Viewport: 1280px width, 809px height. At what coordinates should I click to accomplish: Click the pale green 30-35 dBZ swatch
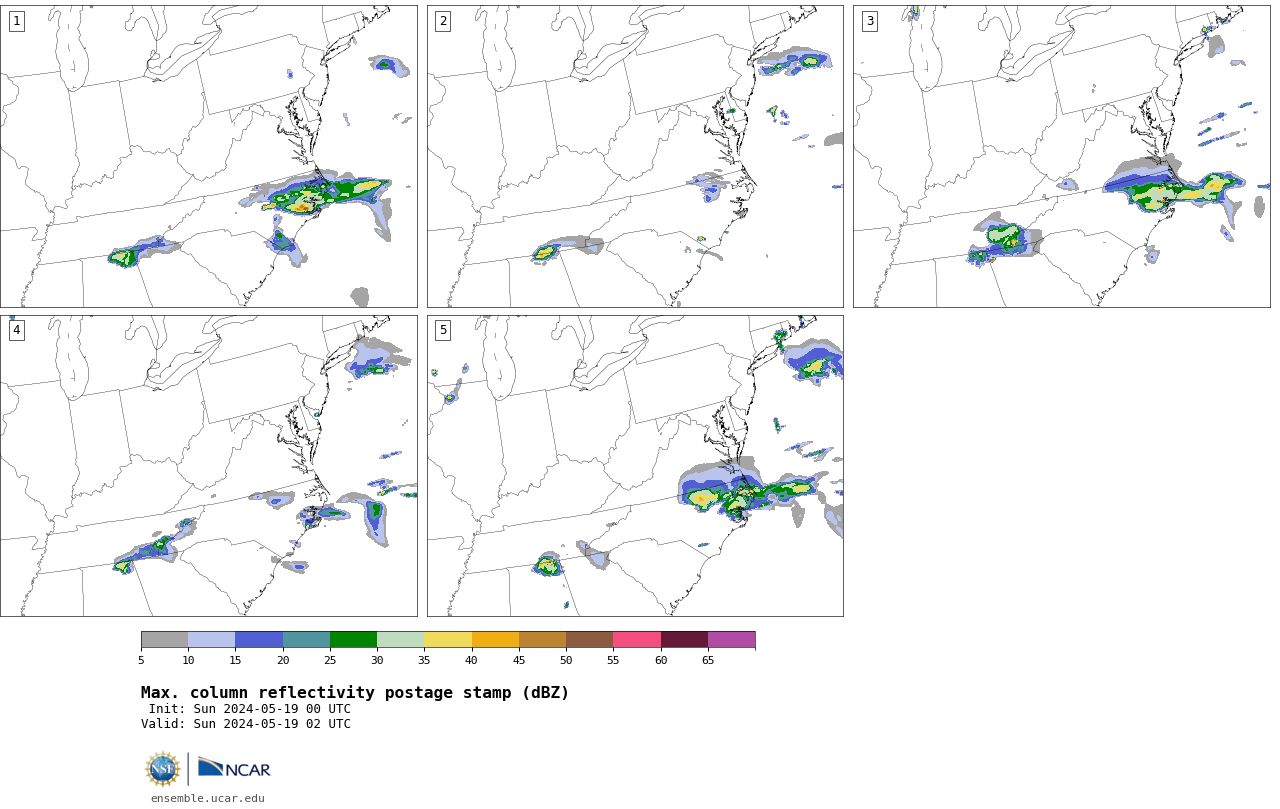coord(400,640)
